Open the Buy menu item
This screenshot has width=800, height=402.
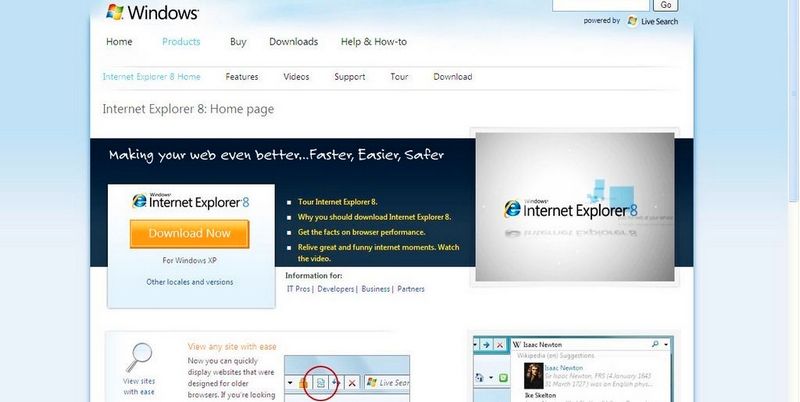238,42
